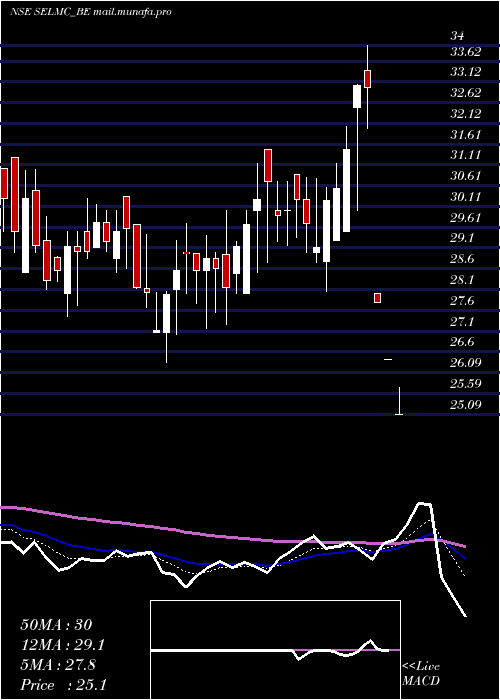Click the 28.1 price axis label
The image size is (500, 700).
(x=462, y=280)
